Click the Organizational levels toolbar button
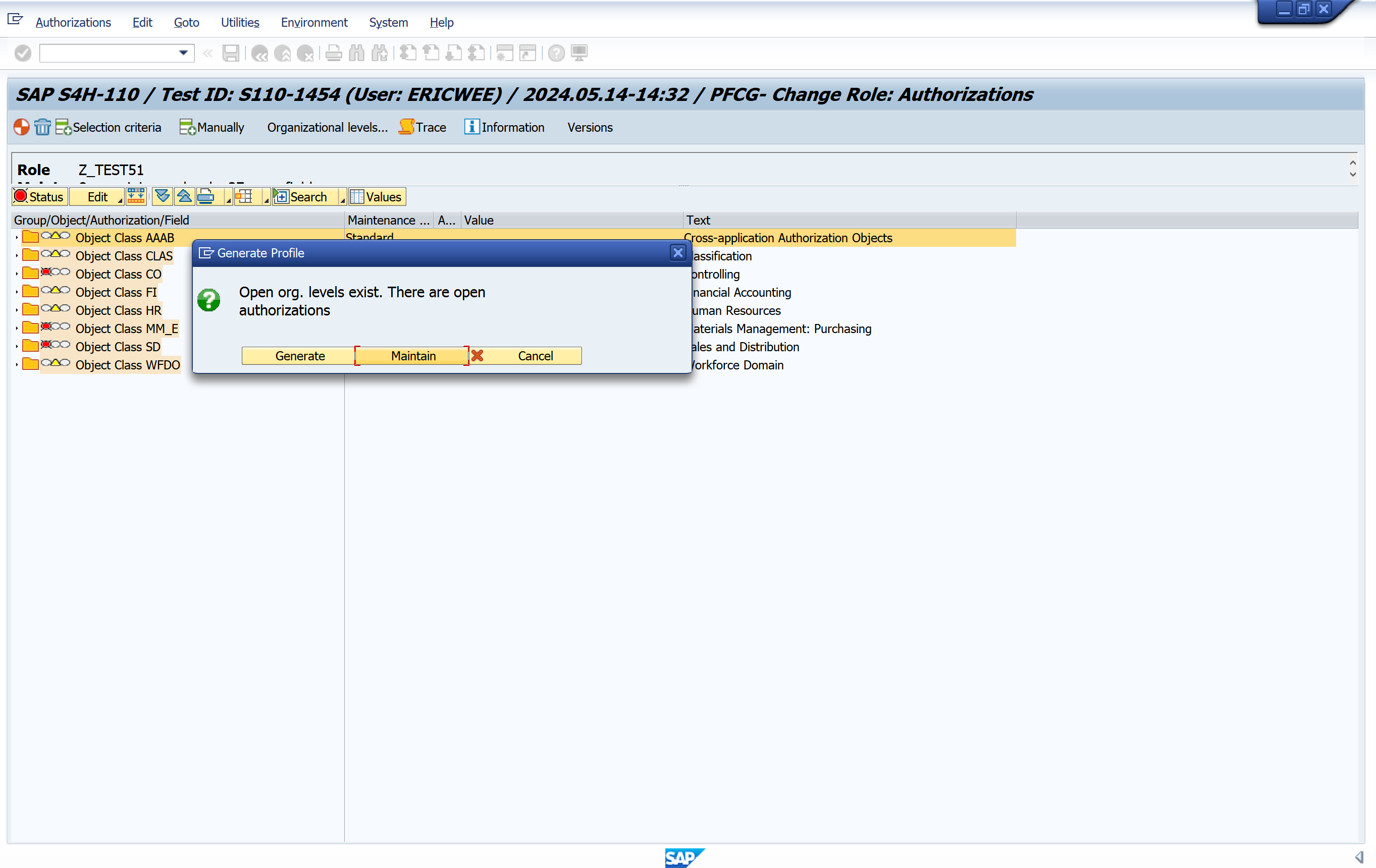The image size is (1376, 868). (328, 127)
